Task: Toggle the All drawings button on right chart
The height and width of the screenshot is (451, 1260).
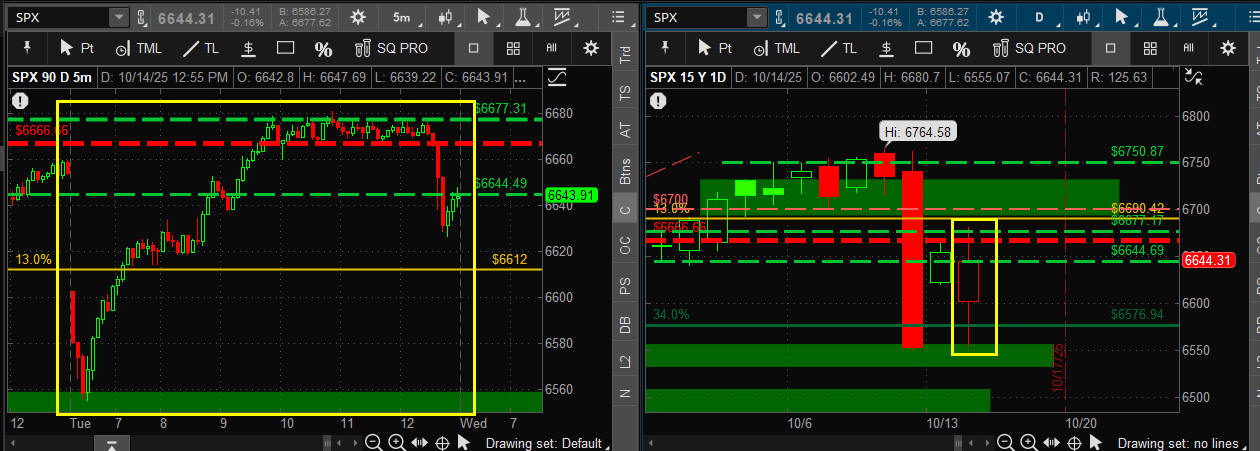Action: click(1189, 48)
